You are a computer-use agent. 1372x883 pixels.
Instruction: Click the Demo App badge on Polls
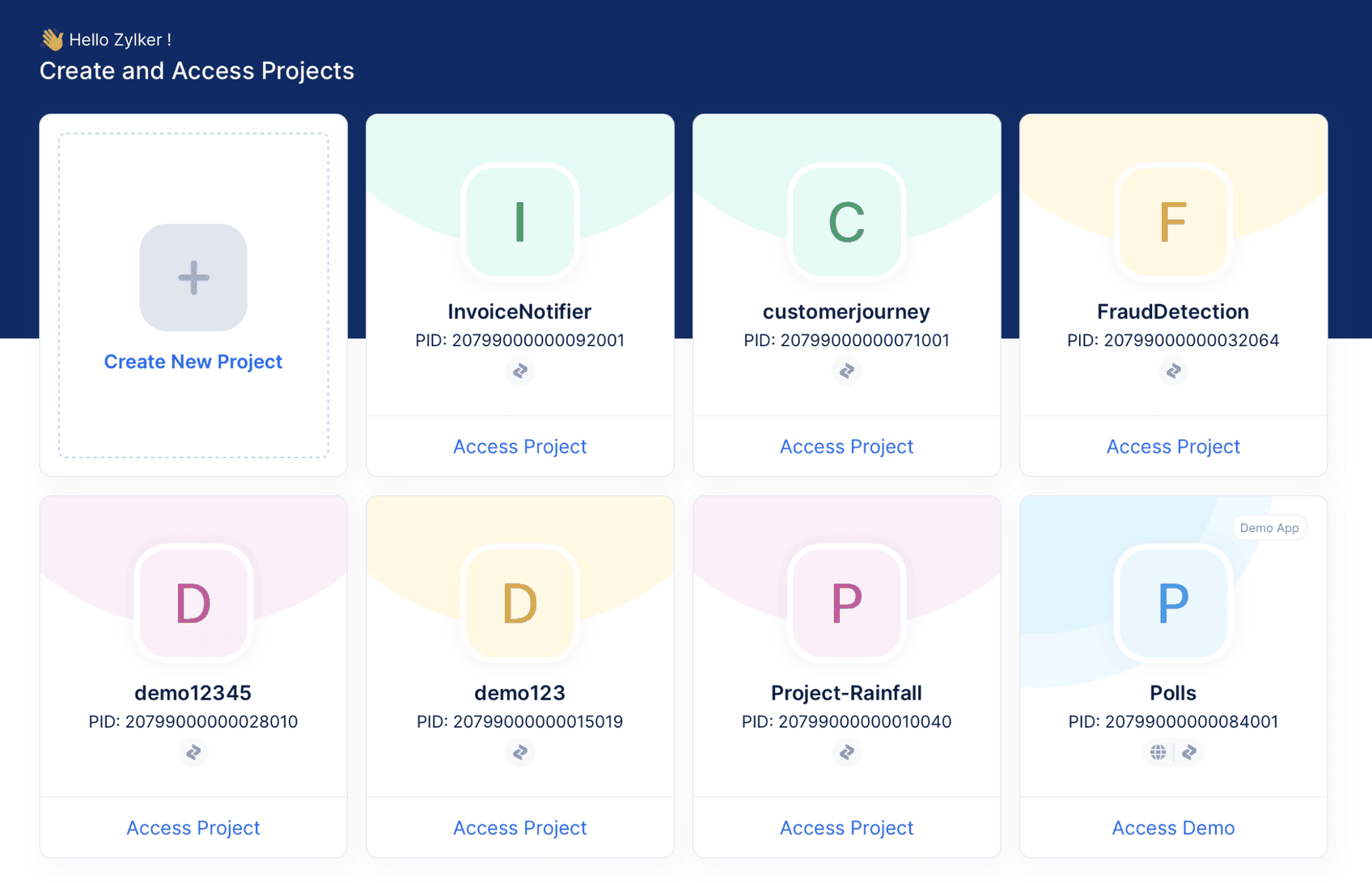click(x=1269, y=528)
